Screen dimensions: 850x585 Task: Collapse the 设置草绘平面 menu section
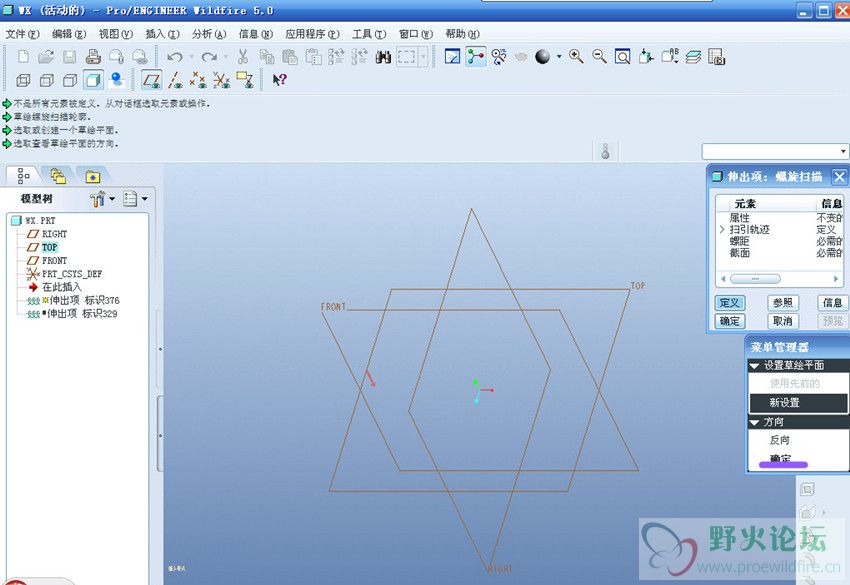[754, 366]
